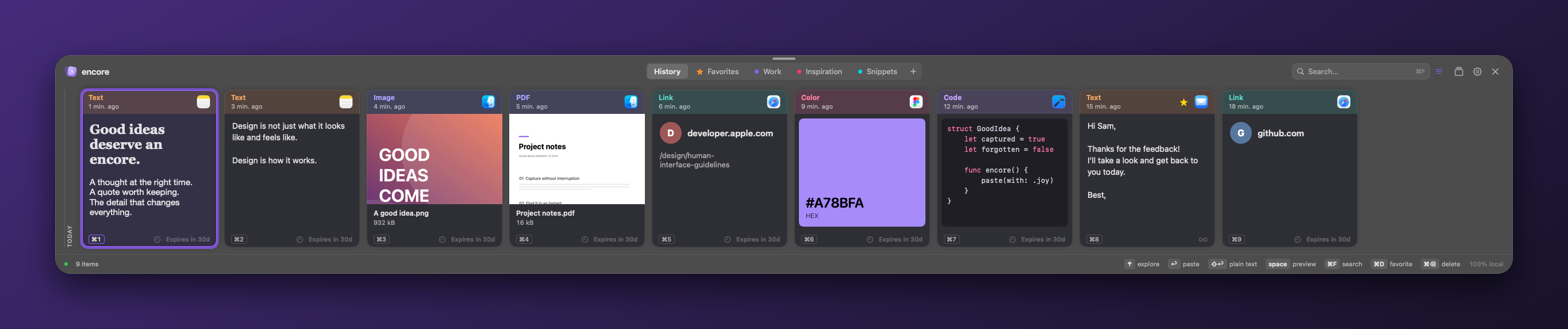
Task: Switch to the Snippets tab
Action: (x=877, y=71)
